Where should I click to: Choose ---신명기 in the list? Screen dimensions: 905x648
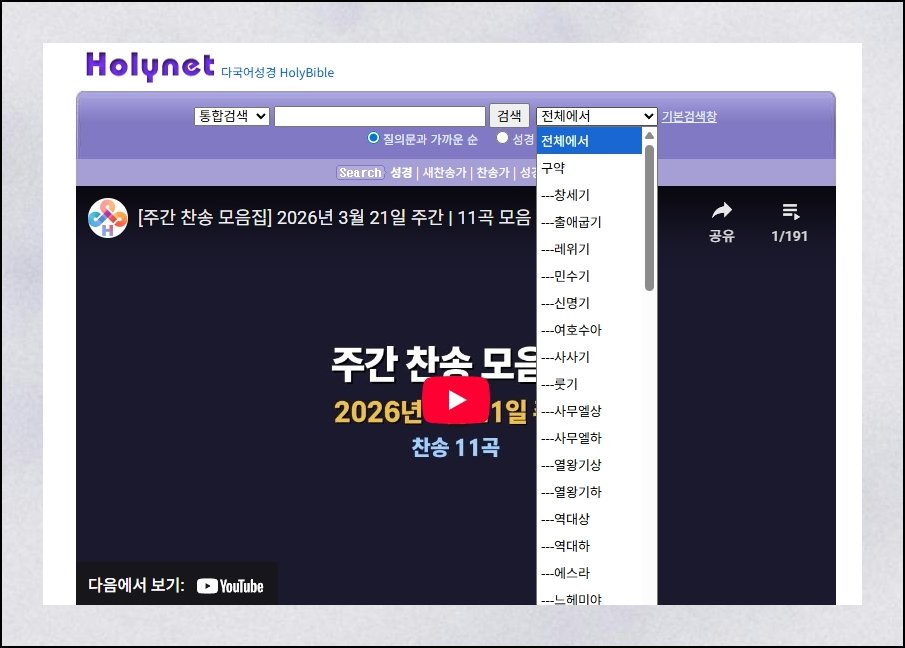point(589,303)
